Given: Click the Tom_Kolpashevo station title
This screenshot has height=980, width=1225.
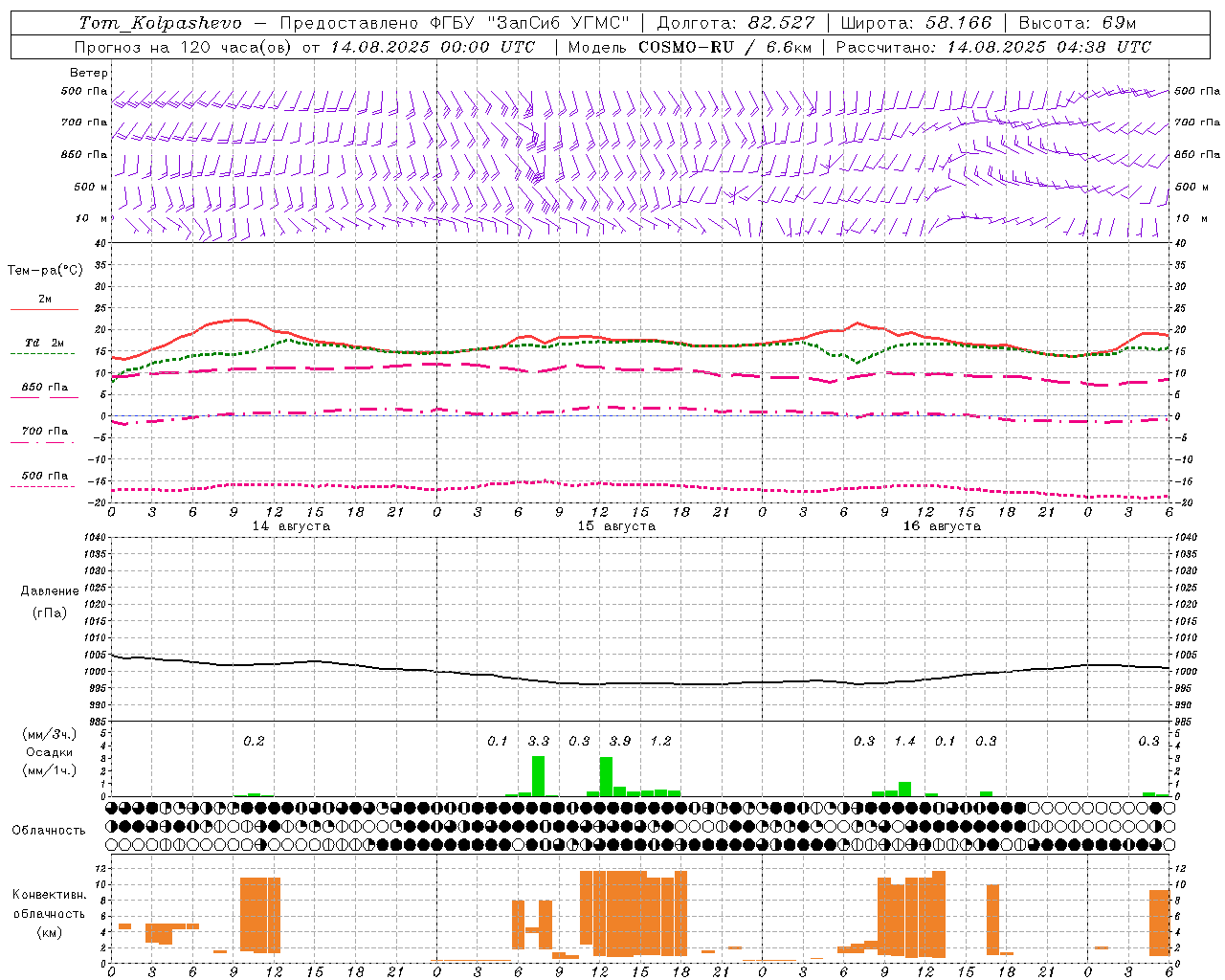Looking at the screenshot, I should tap(160, 23).
